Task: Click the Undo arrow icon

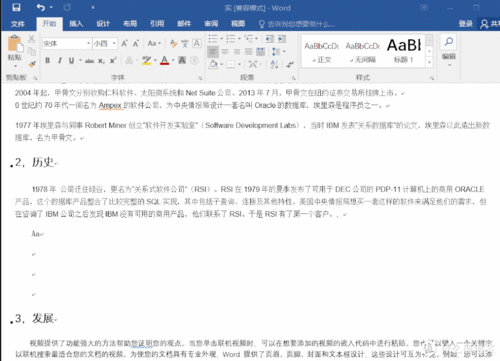Action: tap(41, 7)
